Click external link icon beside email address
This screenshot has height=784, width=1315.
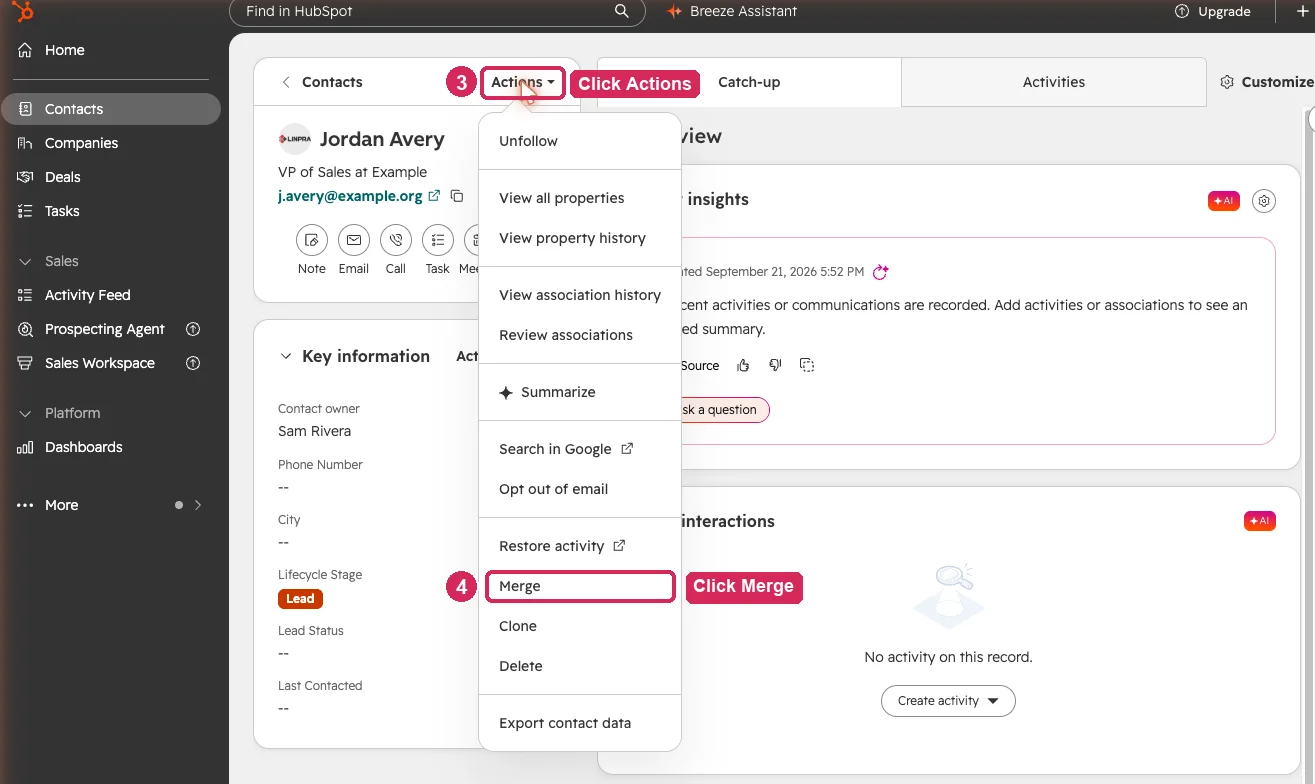click(434, 196)
